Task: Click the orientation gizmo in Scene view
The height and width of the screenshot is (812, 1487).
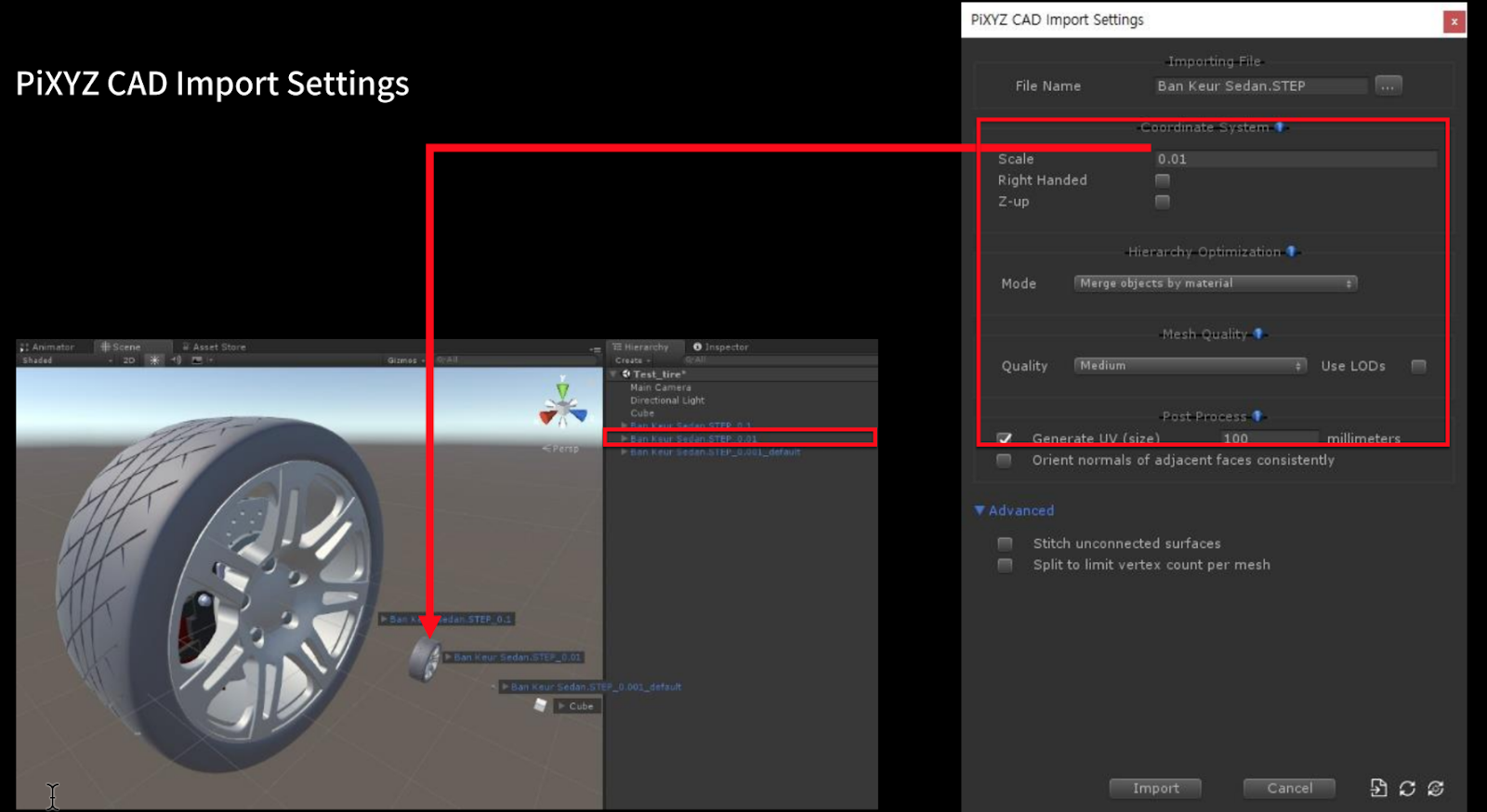Action: (x=563, y=405)
